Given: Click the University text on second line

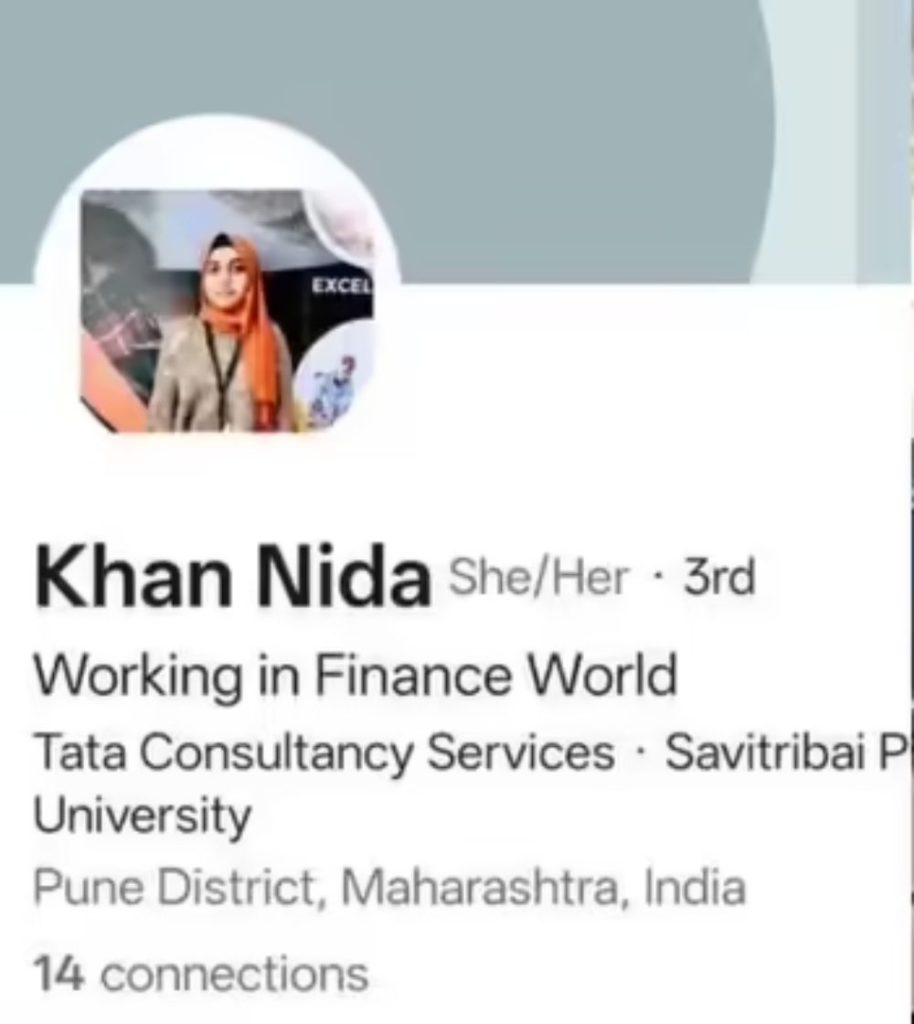Looking at the screenshot, I should (142, 816).
